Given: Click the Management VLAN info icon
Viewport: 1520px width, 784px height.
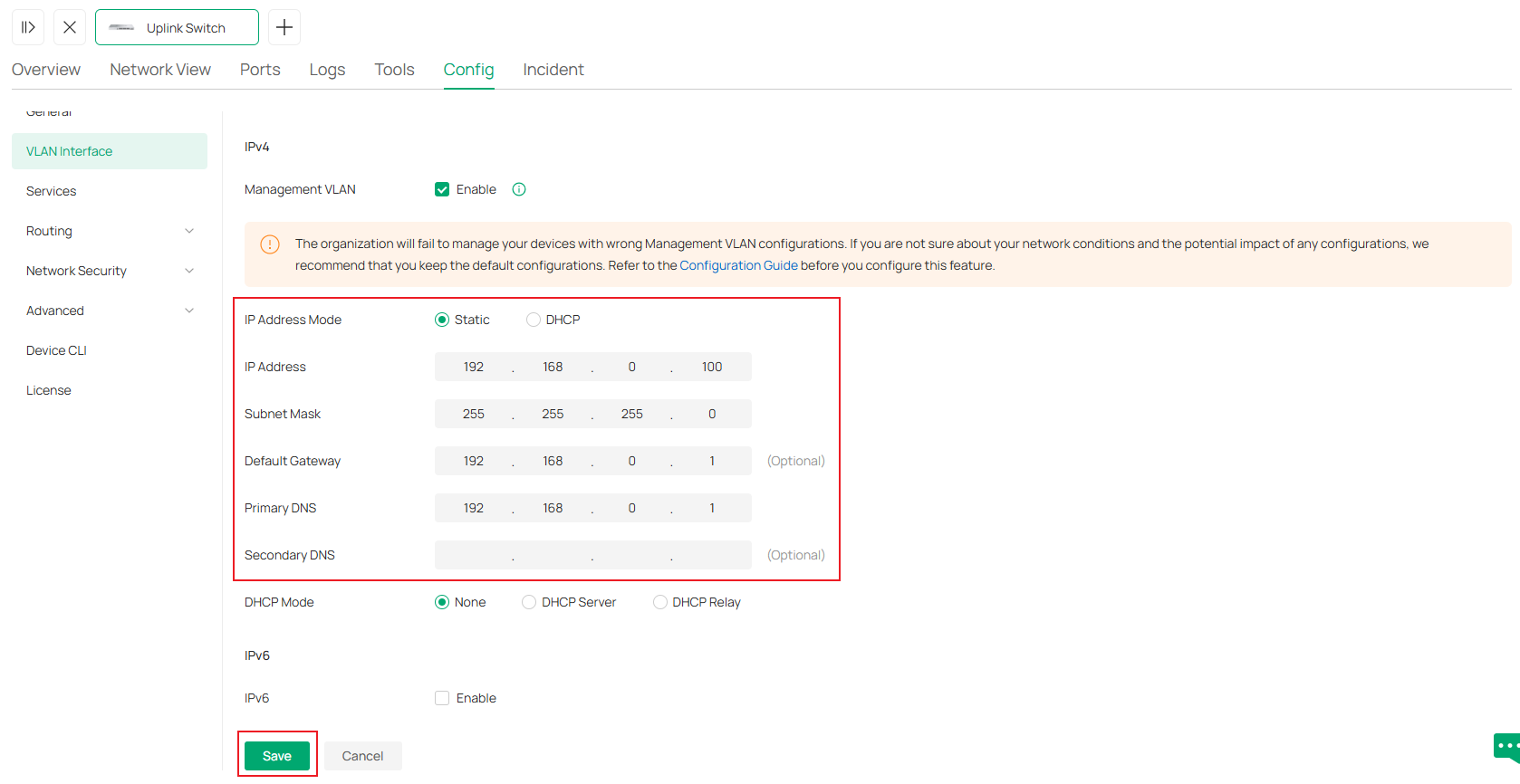Looking at the screenshot, I should point(519,189).
